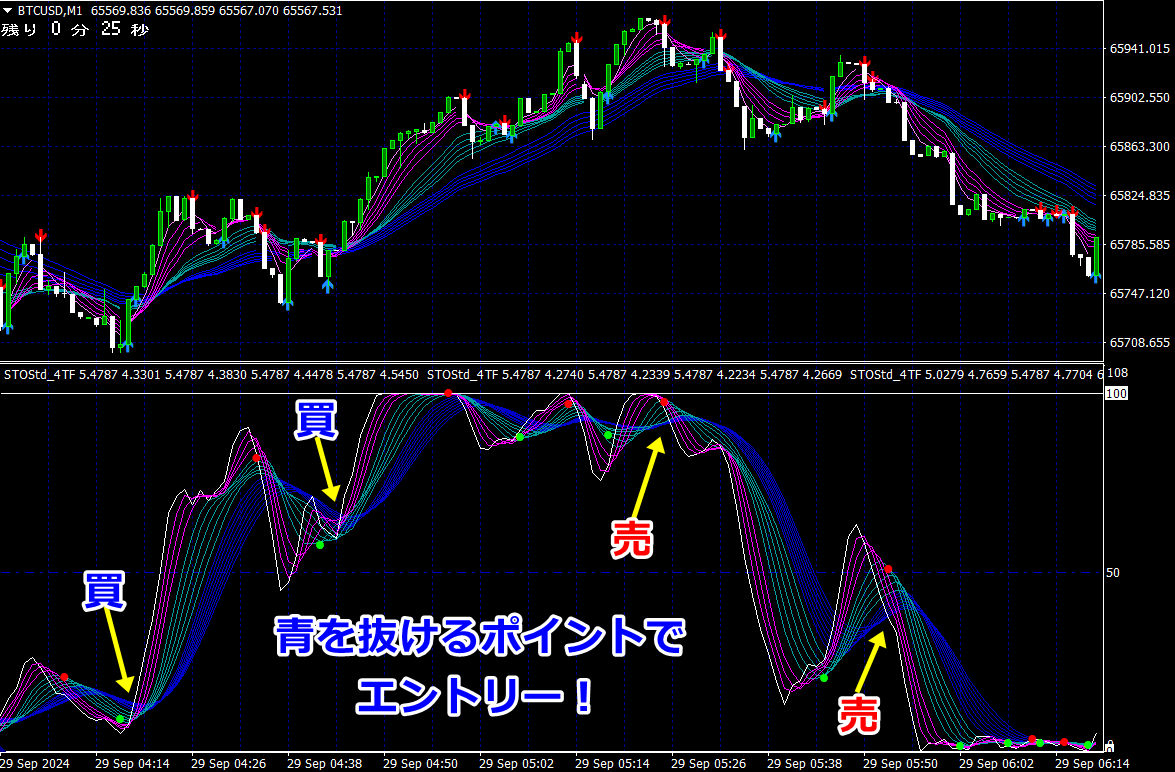Click the STOStd_4TF label starting 5.0279 4.7659
1175x772 pixels.
[976, 374]
